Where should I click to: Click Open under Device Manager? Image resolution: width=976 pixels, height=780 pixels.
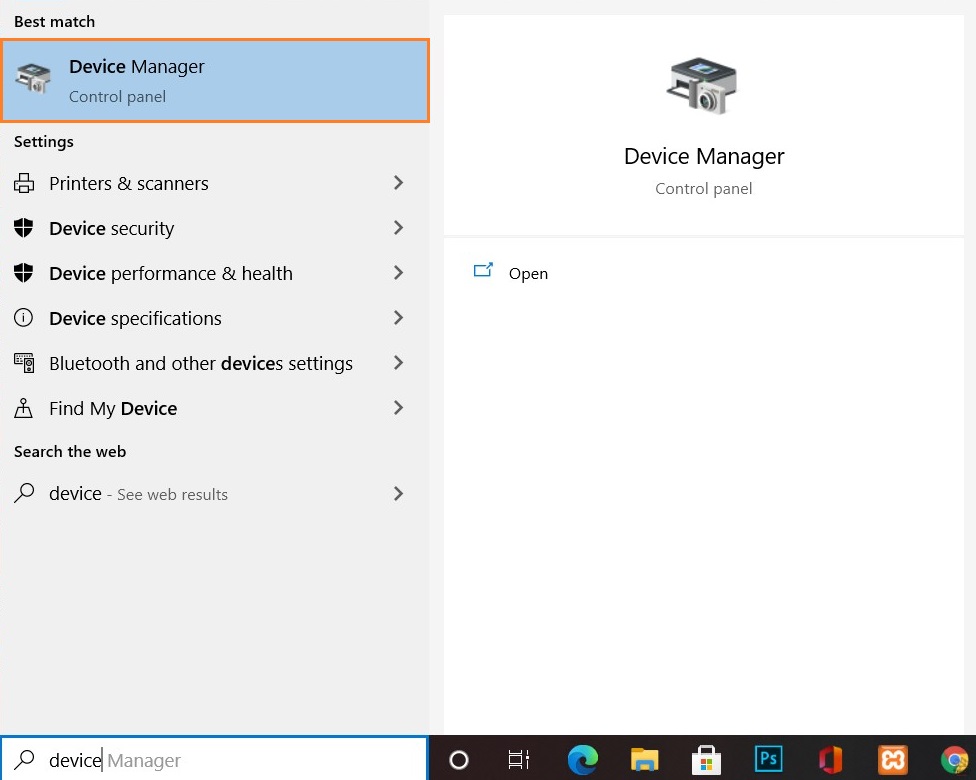[528, 273]
